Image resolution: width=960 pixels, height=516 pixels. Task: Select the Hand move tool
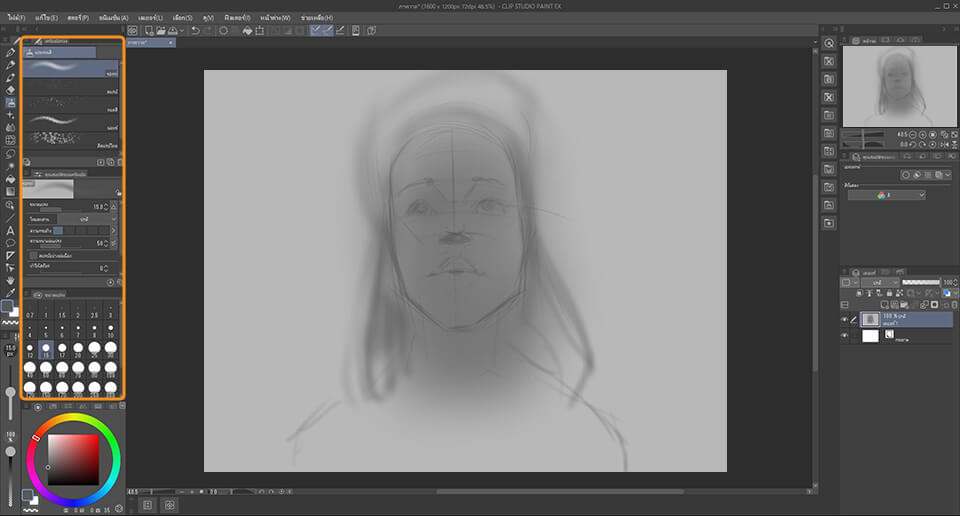click(10, 281)
